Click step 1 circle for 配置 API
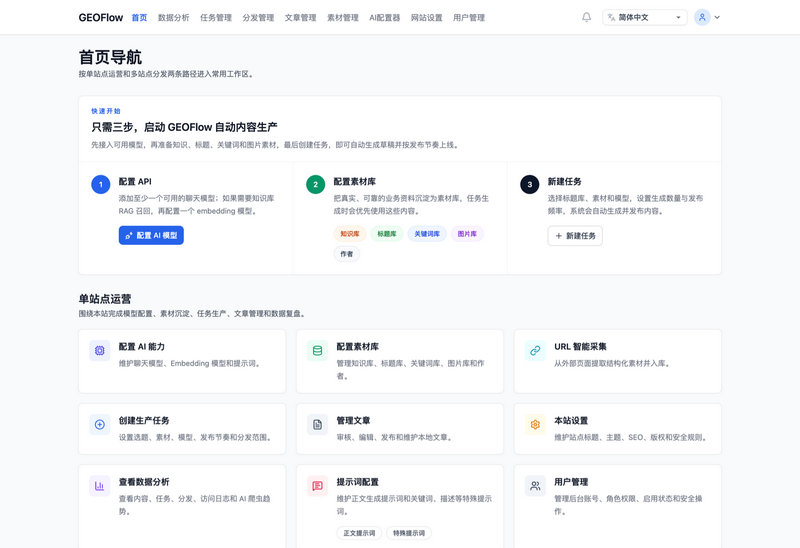 coord(101,184)
